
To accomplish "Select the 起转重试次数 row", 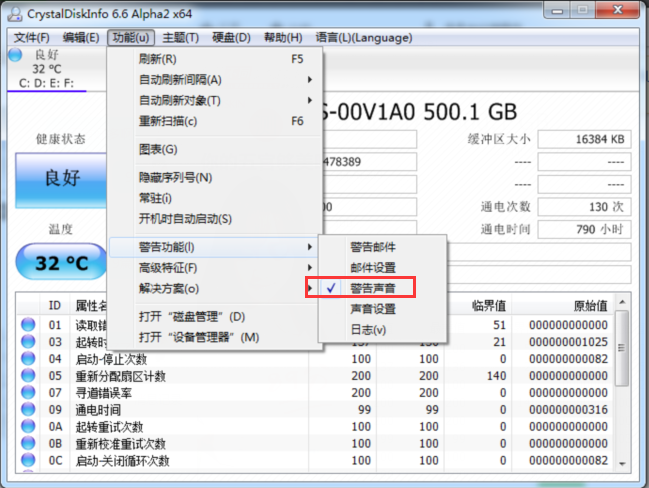I will point(317,426).
